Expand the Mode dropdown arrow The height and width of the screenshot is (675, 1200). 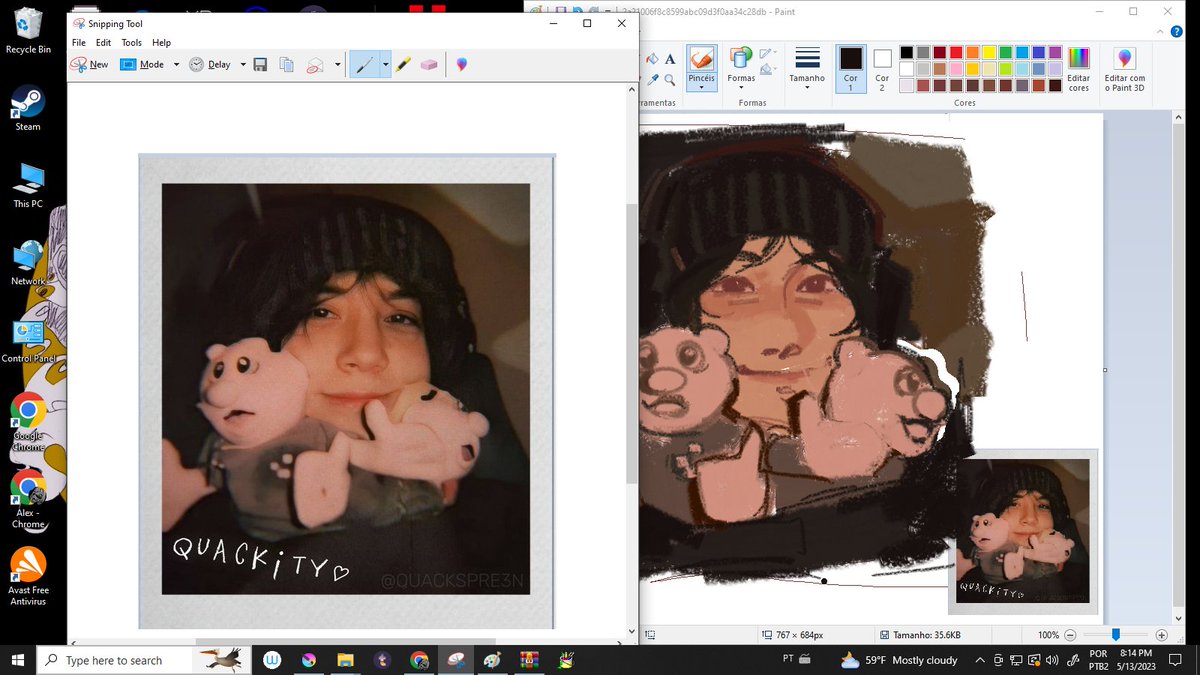pyautogui.click(x=176, y=64)
